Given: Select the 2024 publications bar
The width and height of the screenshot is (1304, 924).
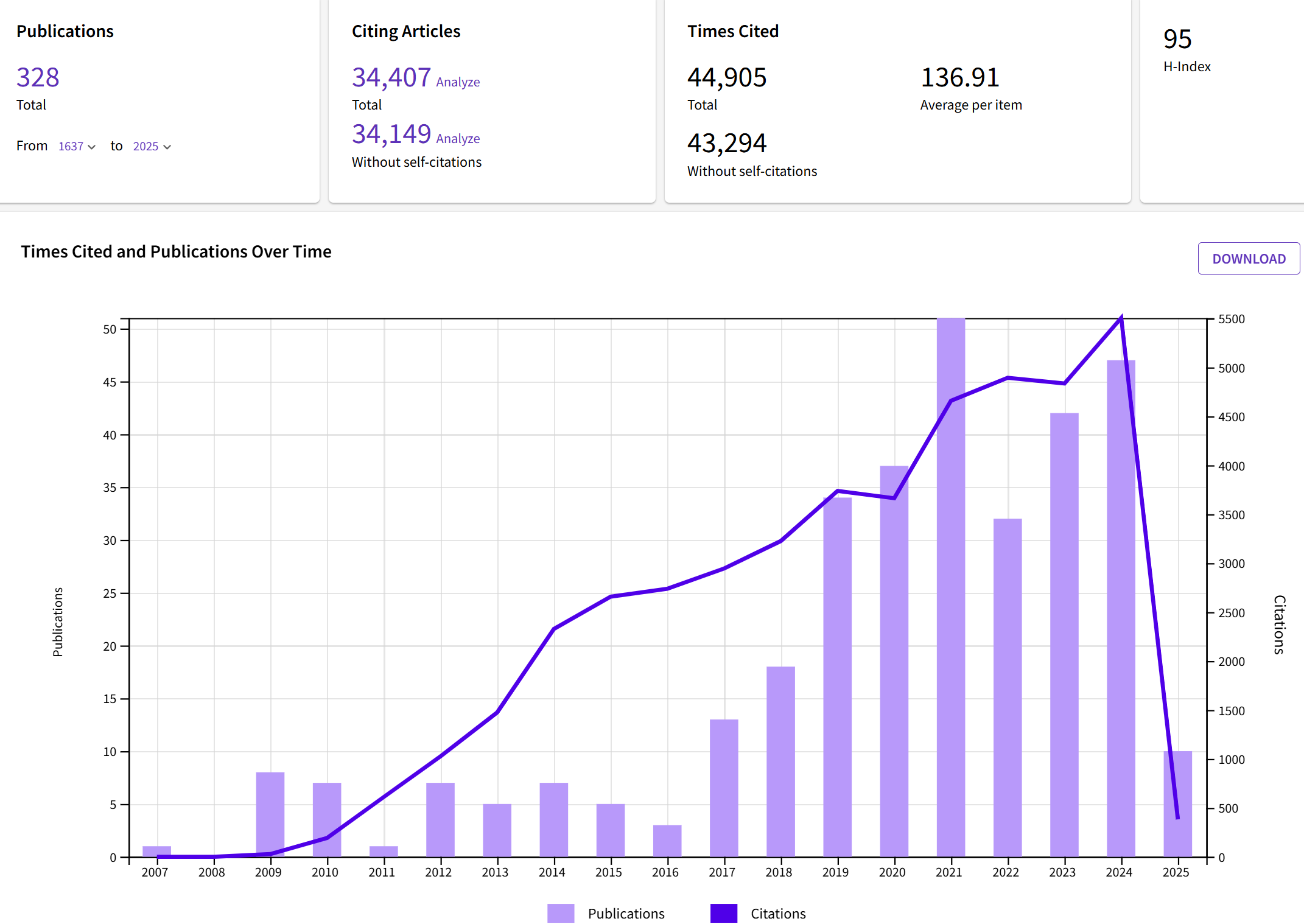Looking at the screenshot, I should (x=1121, y=609).
